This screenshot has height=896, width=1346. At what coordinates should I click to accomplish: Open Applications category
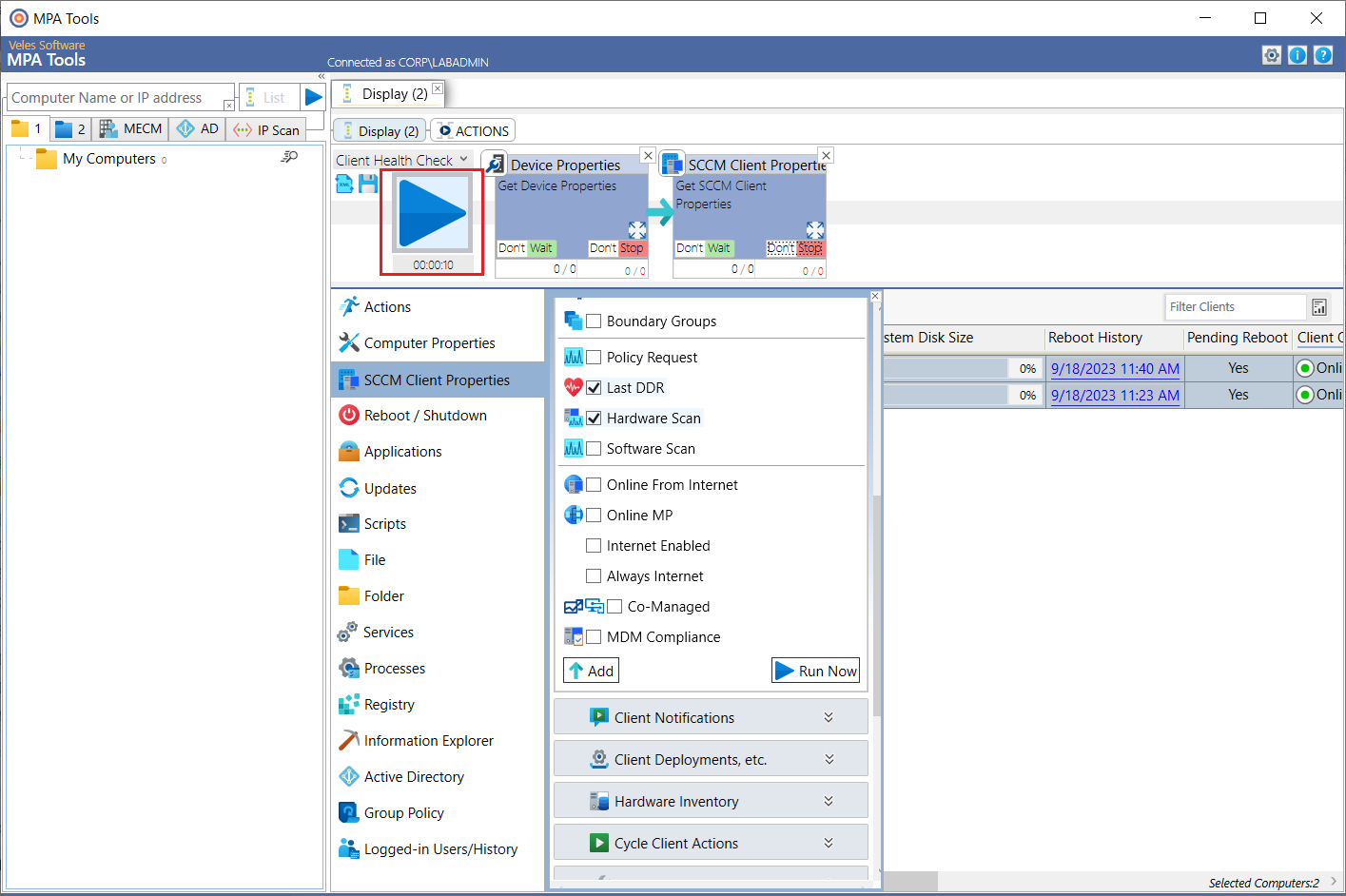[402, 452]
